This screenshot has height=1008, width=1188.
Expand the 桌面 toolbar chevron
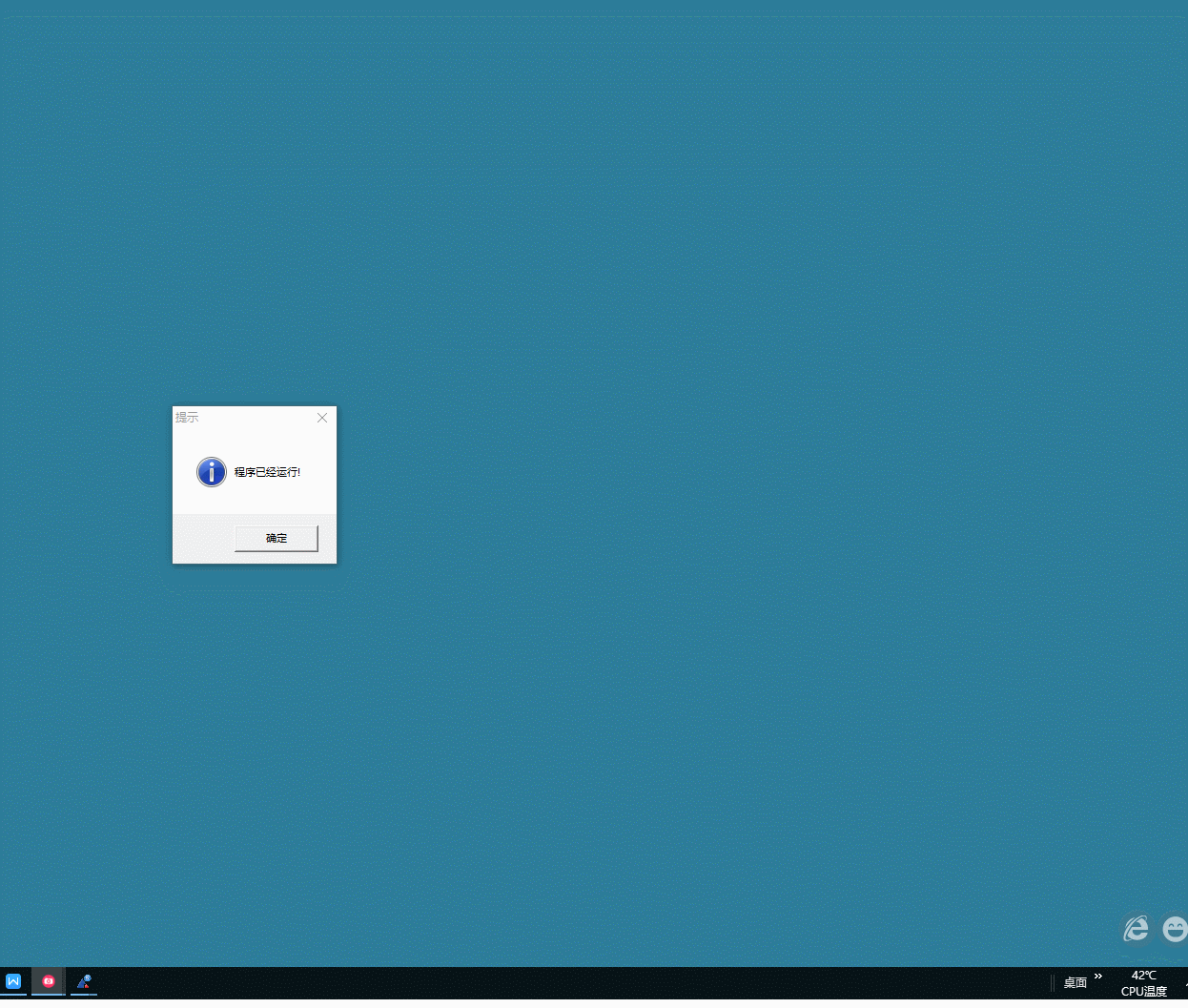(1098, 977)
